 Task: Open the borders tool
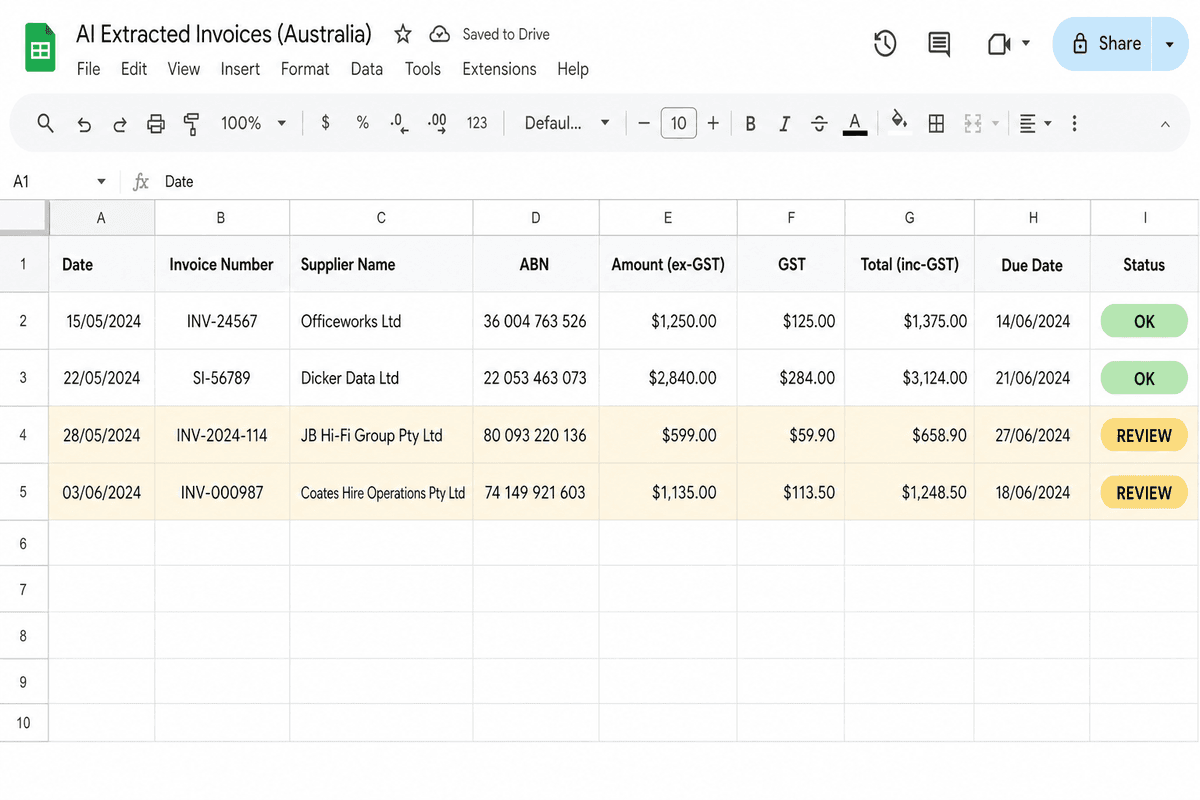pyautogui.click(x=936, y=124)
